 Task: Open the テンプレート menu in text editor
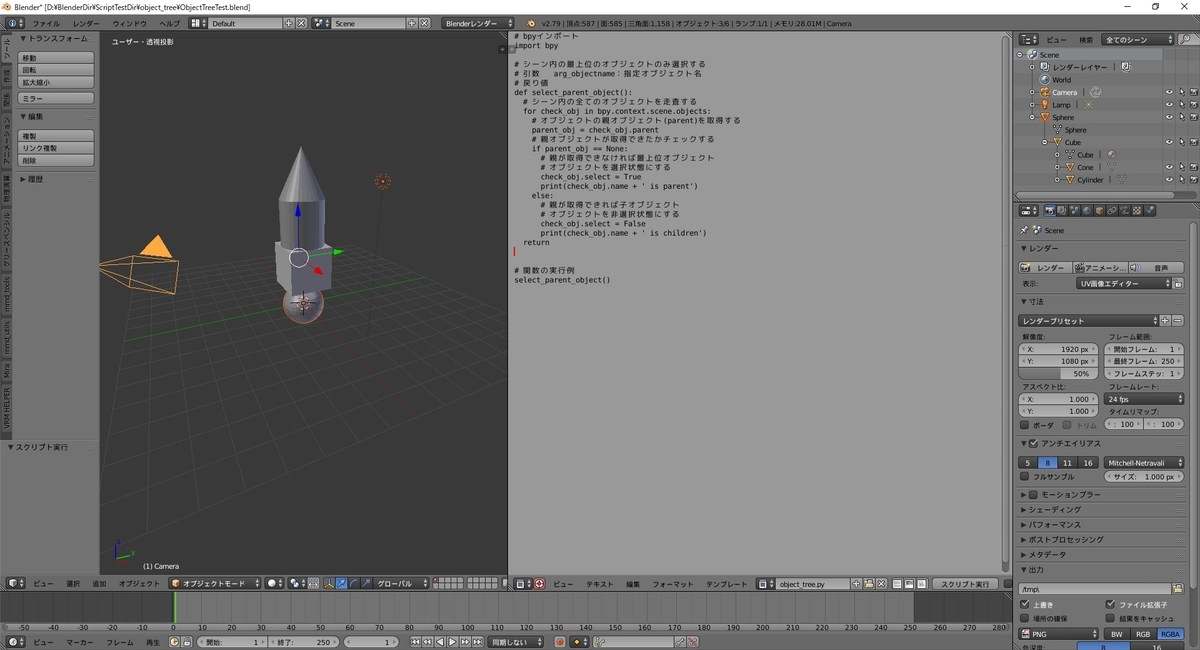[726, 584]
